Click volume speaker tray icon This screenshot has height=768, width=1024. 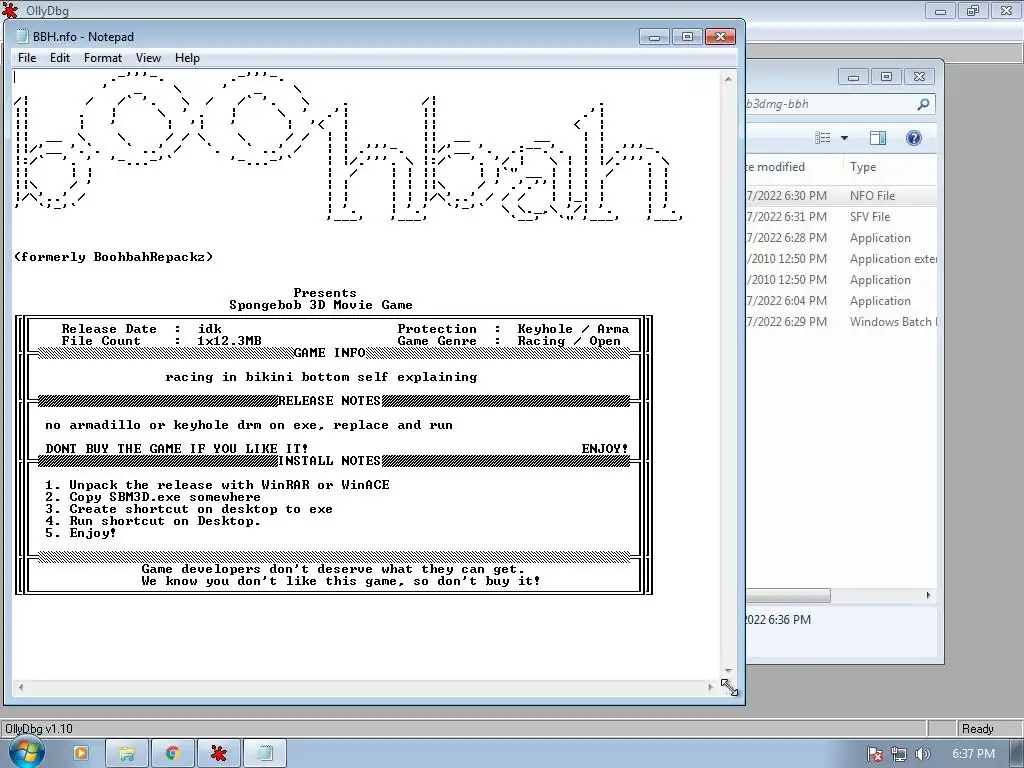point(922,754)
